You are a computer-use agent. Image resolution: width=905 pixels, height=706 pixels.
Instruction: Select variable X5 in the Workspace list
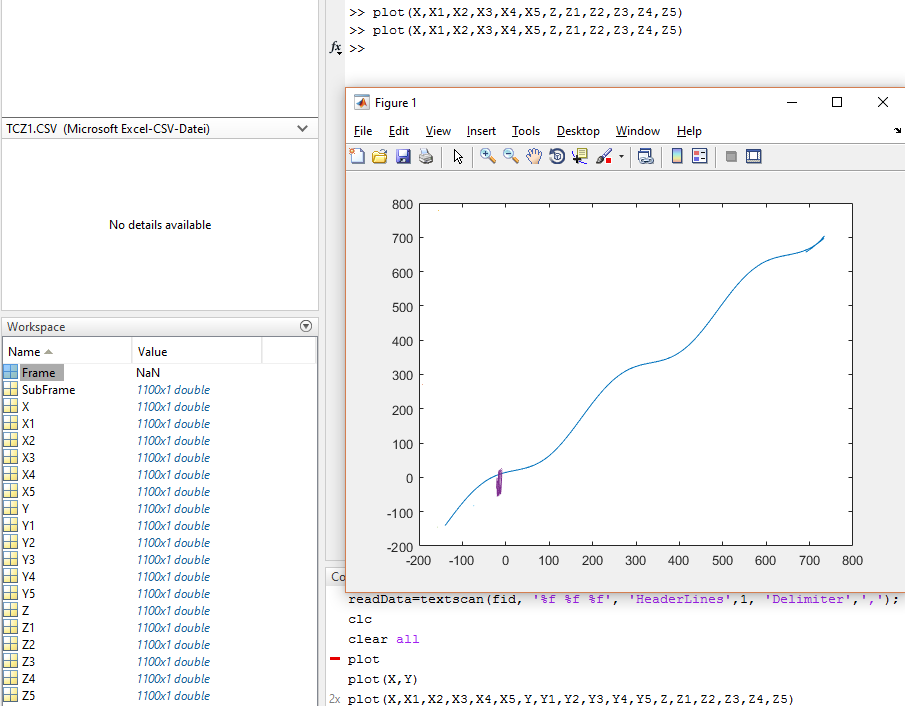[x=28, y=492]
